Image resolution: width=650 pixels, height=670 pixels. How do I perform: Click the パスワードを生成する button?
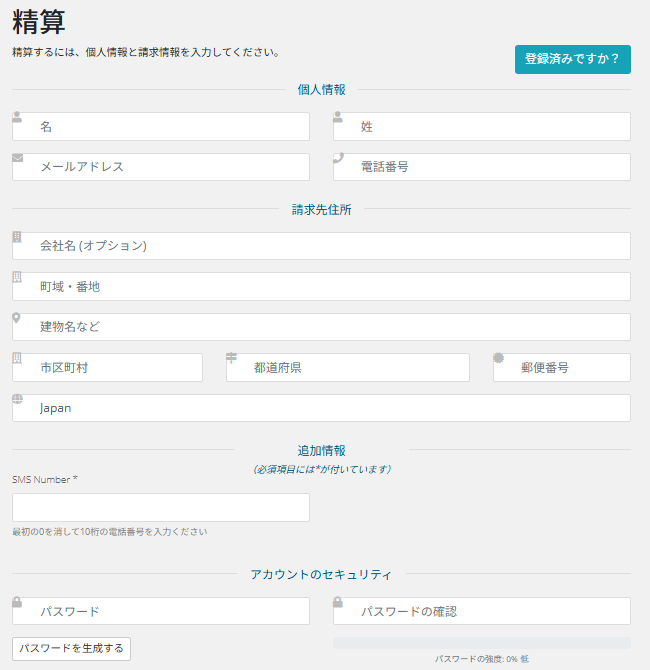point(71,648)
